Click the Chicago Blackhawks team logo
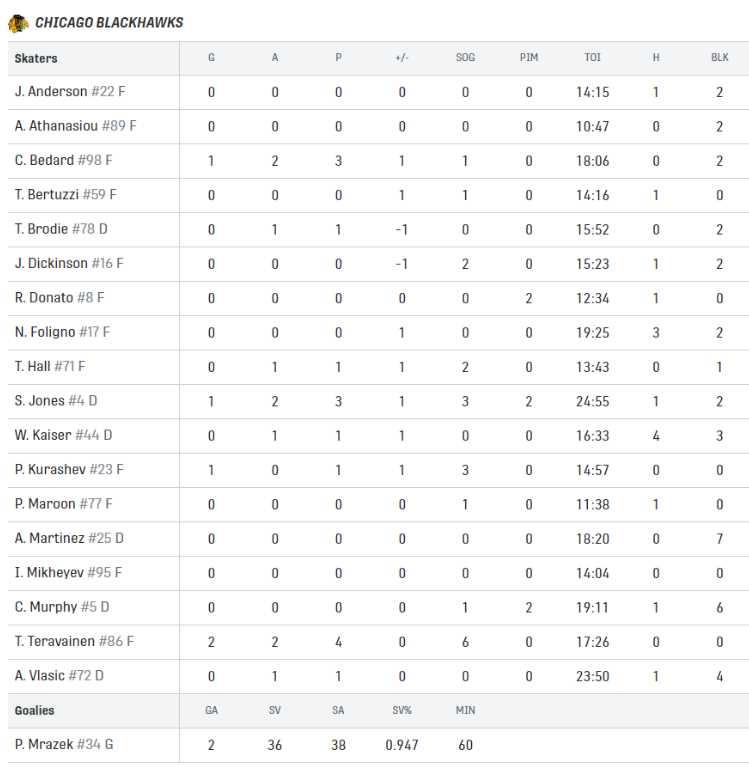 pos(18,23)
